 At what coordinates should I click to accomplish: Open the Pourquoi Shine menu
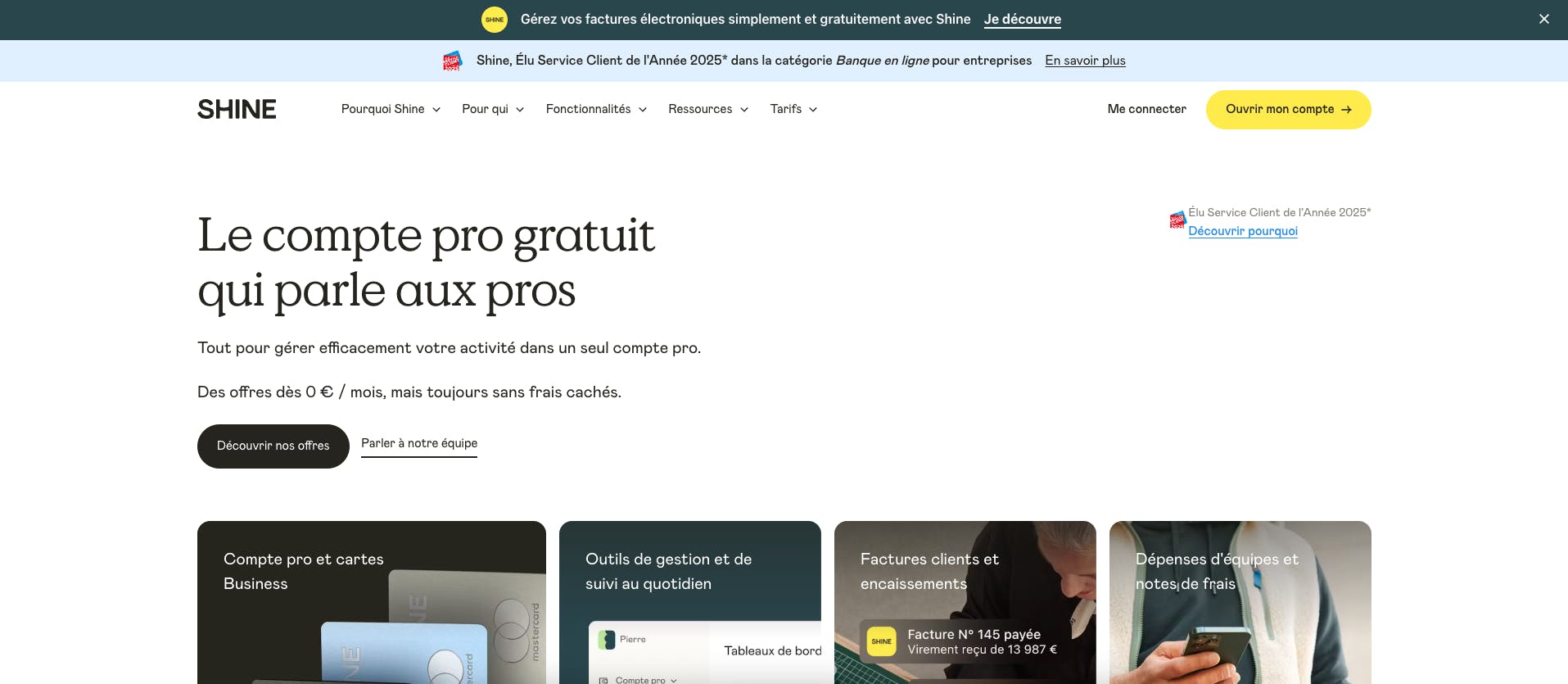point(391,109)
